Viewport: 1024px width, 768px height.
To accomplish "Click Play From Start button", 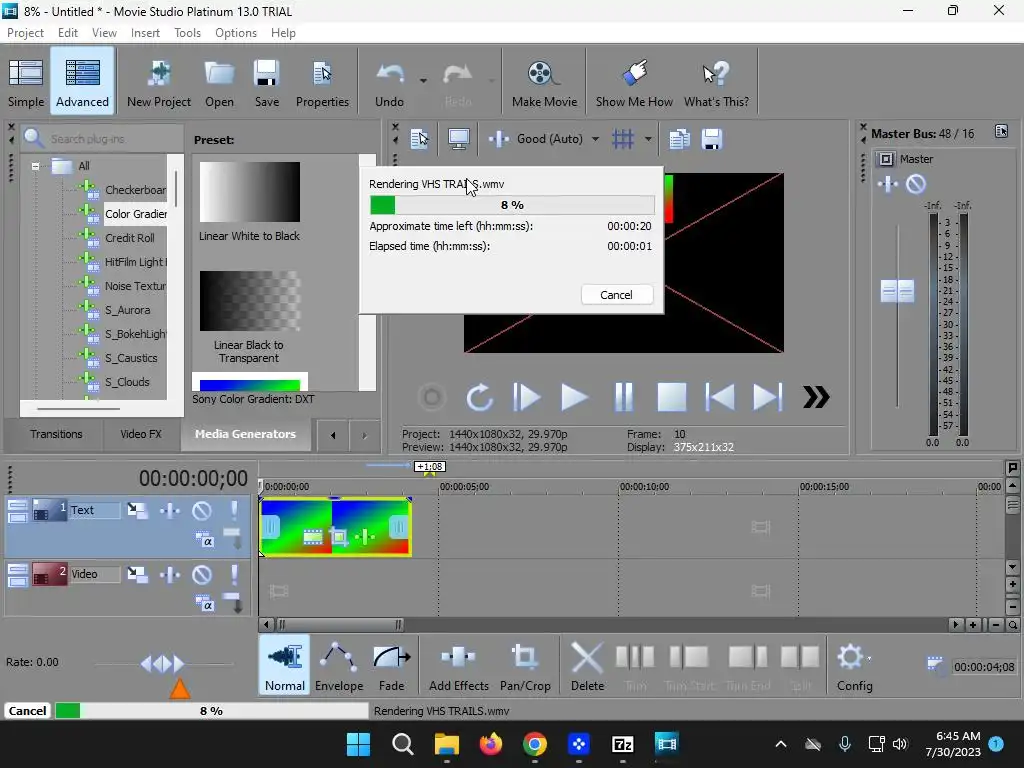I will pos(527,397).
